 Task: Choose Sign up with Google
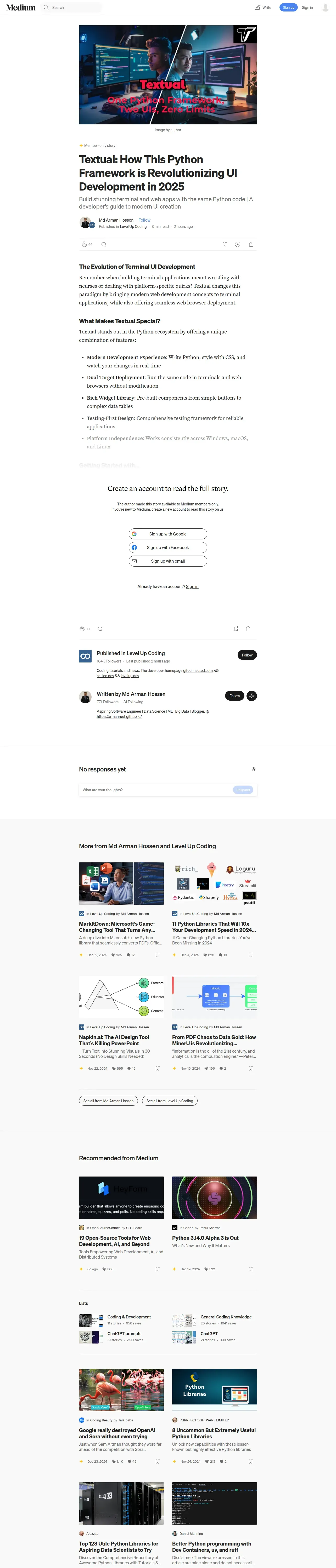[168, 534]
